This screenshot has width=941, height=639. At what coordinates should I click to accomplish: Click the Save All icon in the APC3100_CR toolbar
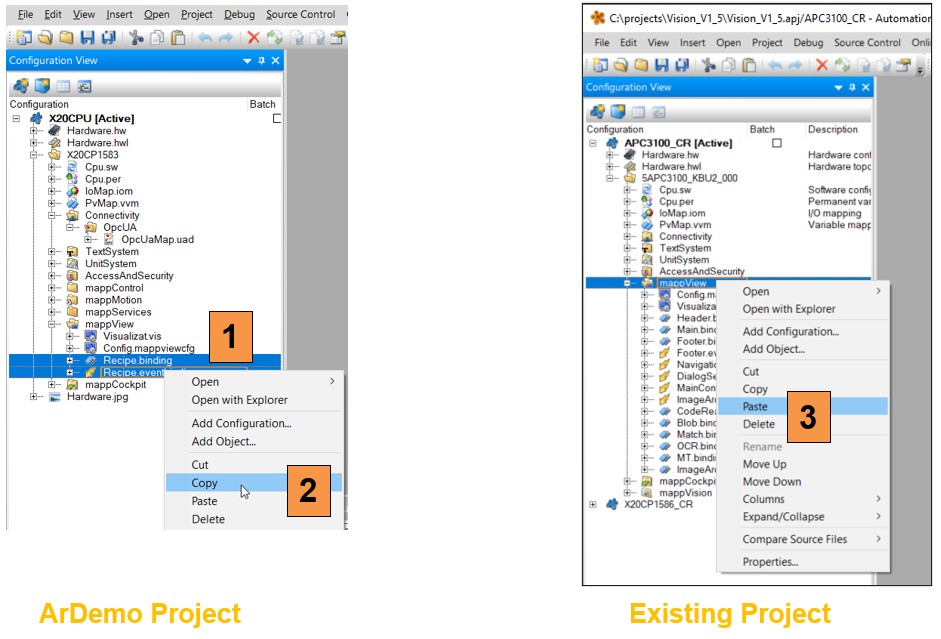[x=681, y=65]
